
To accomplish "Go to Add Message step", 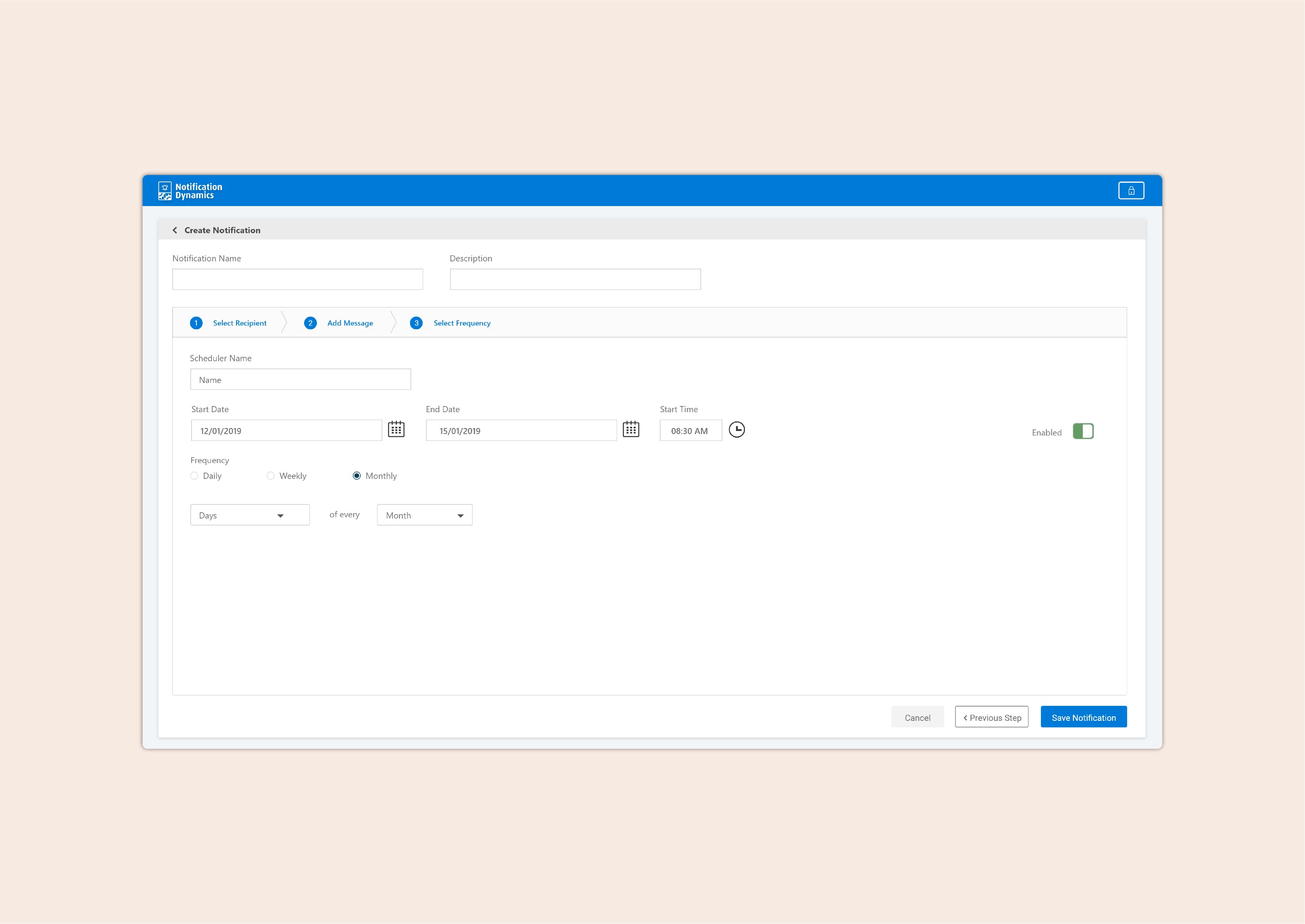I will [x=350, y=322].
